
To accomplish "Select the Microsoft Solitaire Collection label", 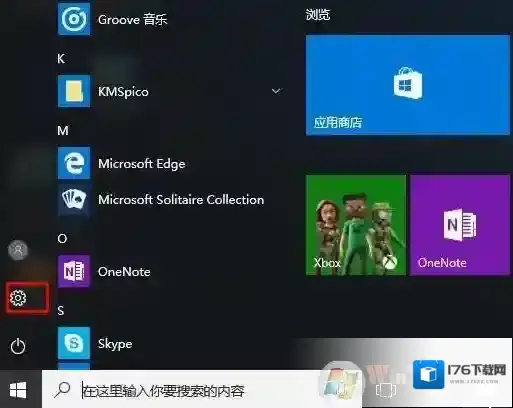I will (x=181, y=200).
